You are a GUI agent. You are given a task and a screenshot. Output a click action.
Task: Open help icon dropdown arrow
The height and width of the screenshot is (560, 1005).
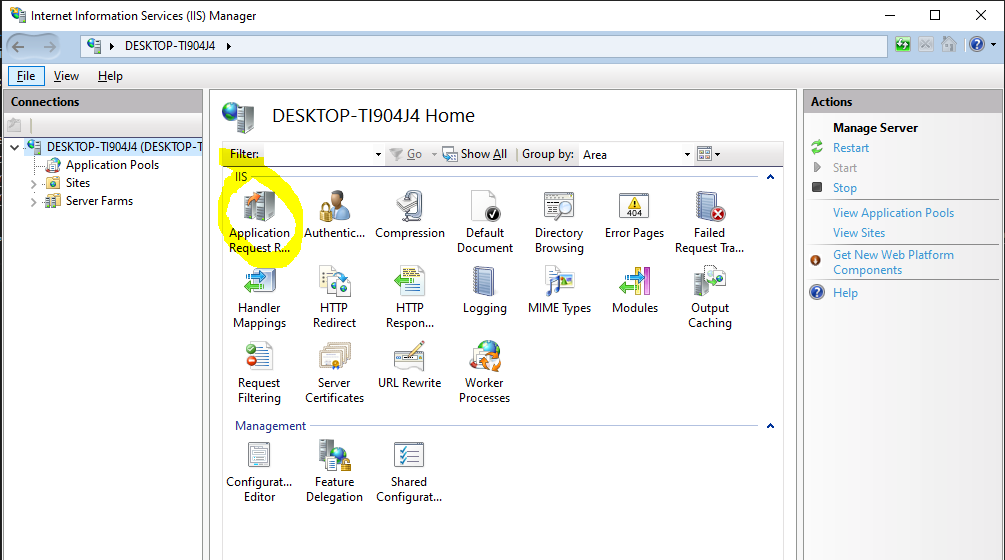pyautogui.click(x=993, y=44)
